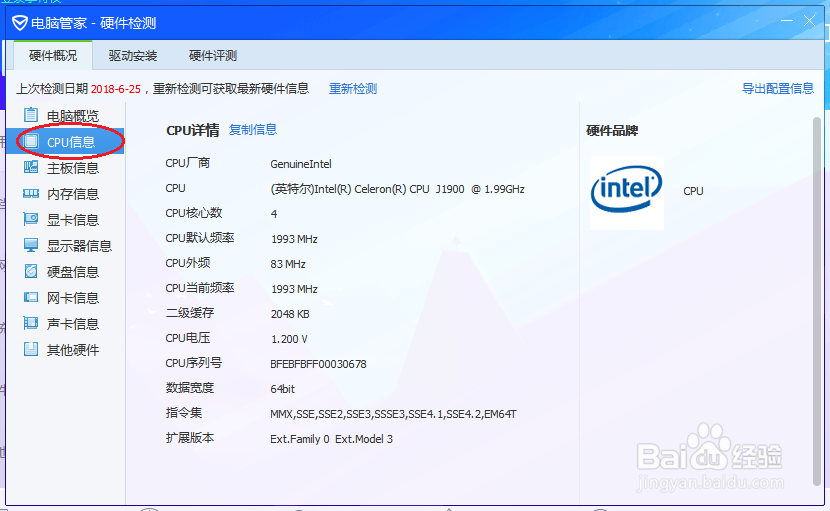Open 硬盘信息 sidebar entry
830x511 pixels.
coord(65,272)
